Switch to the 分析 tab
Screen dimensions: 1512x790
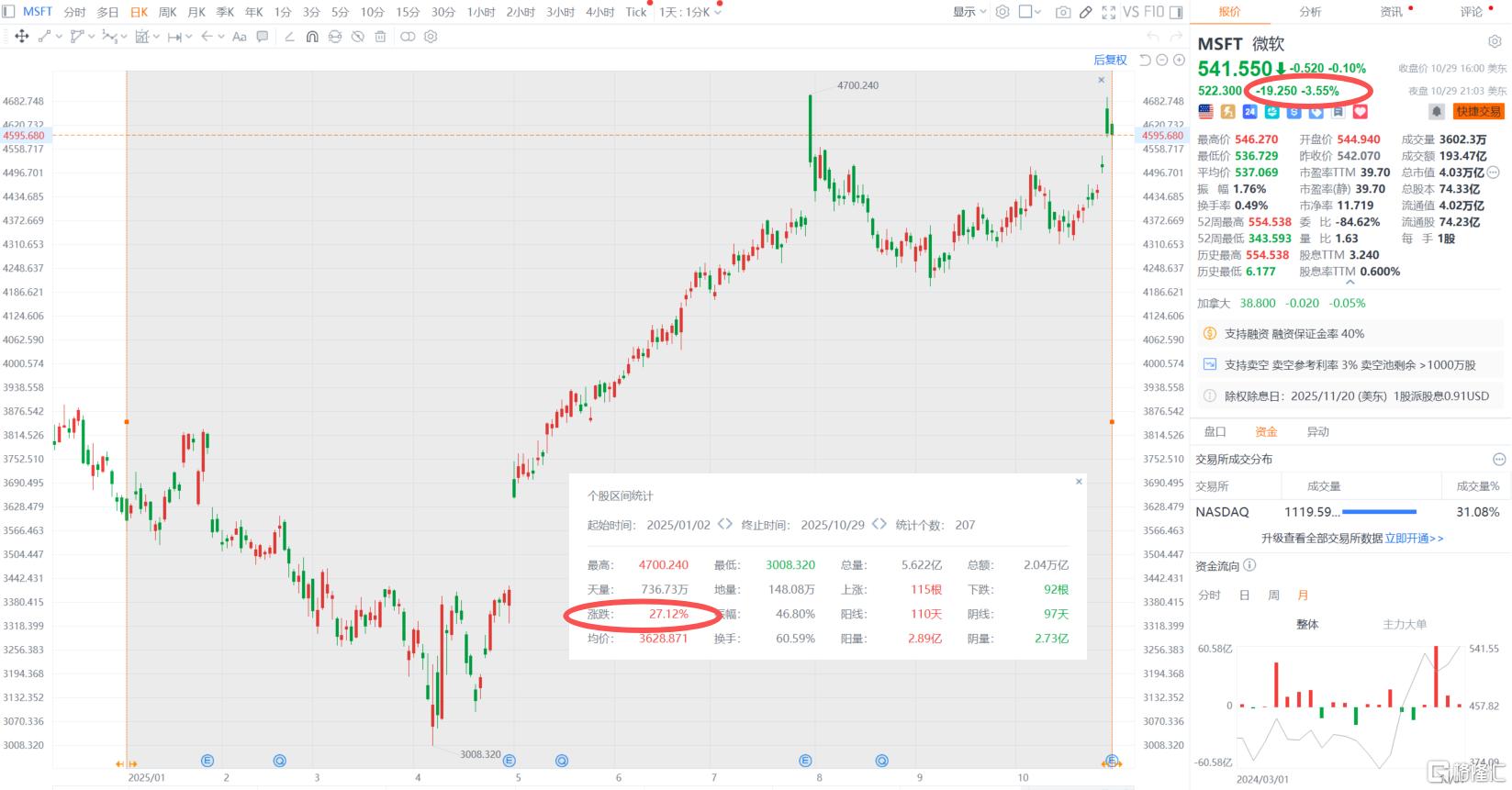[x=1310, y=12]
